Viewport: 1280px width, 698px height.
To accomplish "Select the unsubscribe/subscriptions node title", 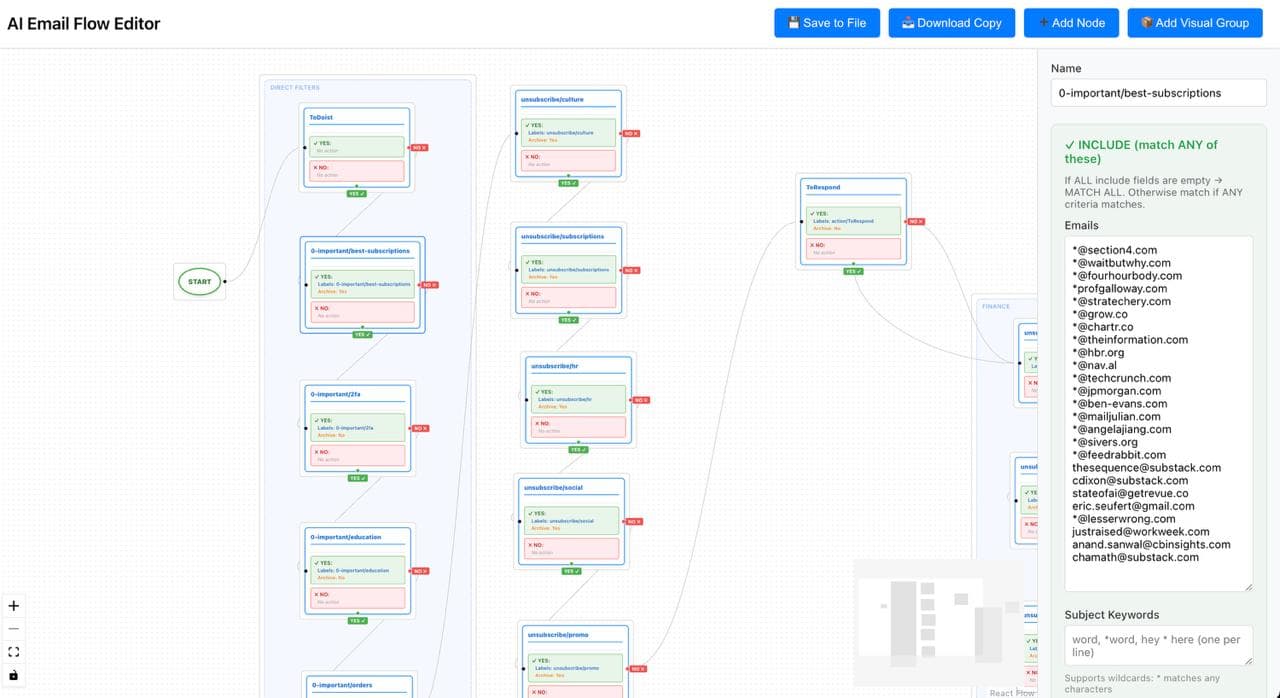I will (563, 237).
